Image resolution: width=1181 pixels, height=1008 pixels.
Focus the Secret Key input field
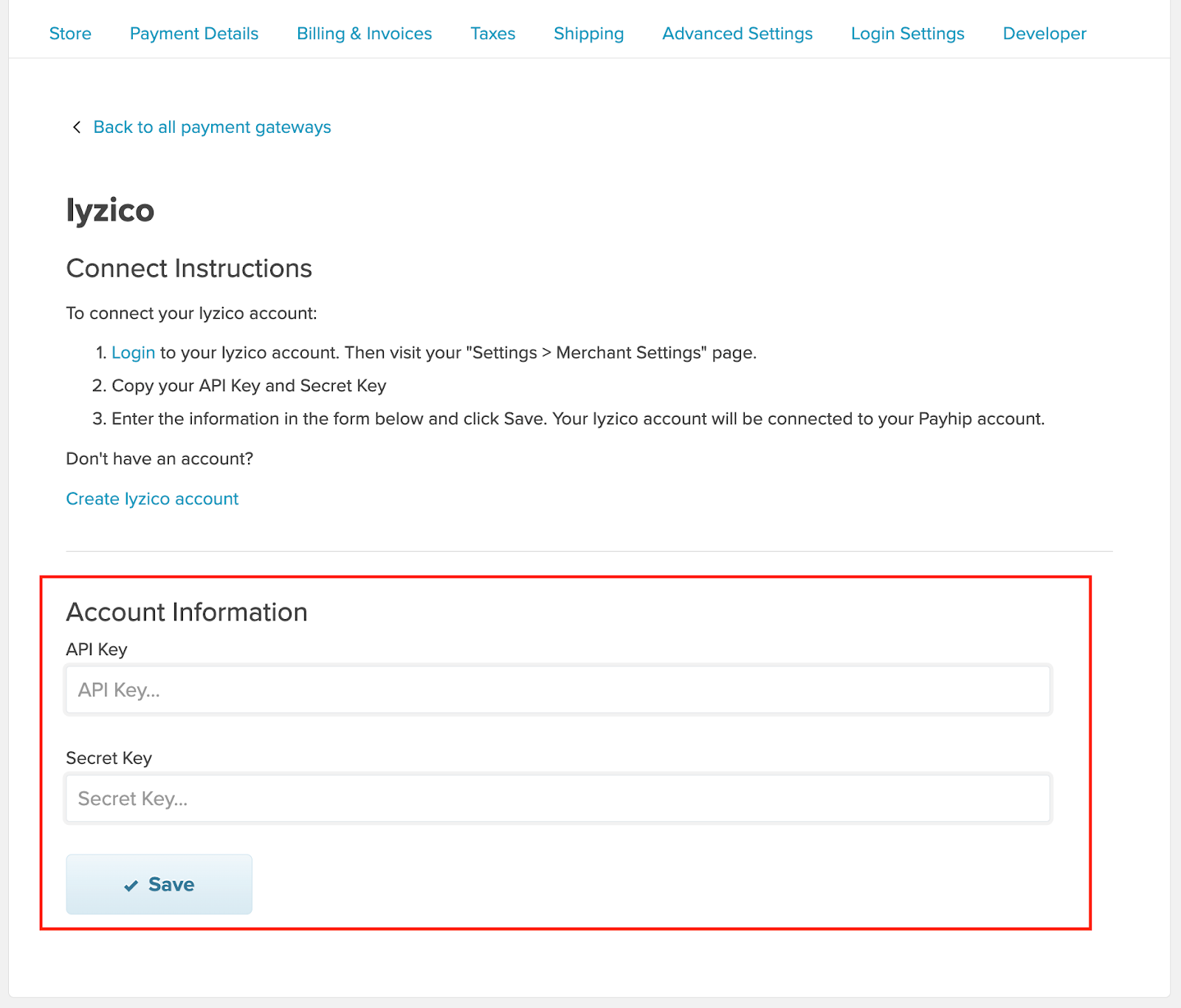[x=558, y=798]
